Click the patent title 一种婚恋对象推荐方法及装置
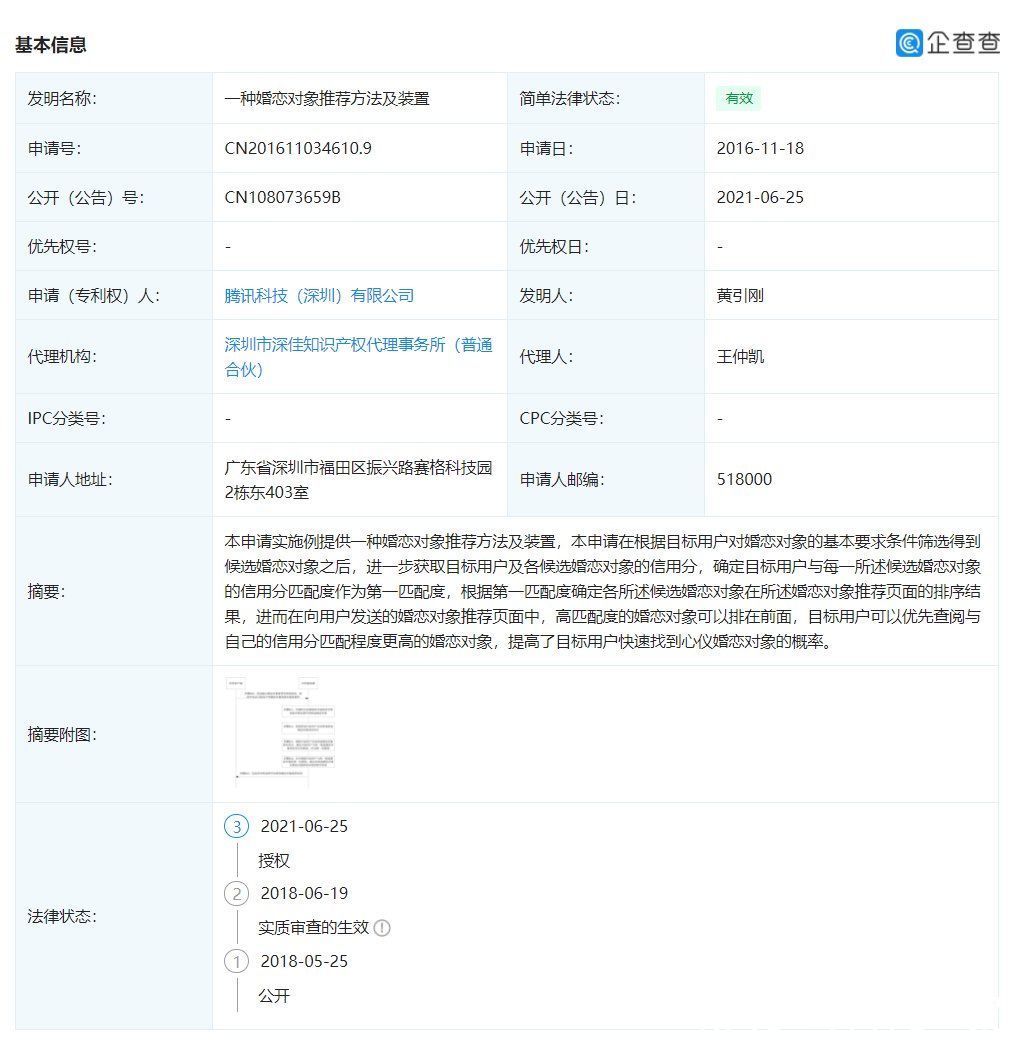 pos(327,99)
